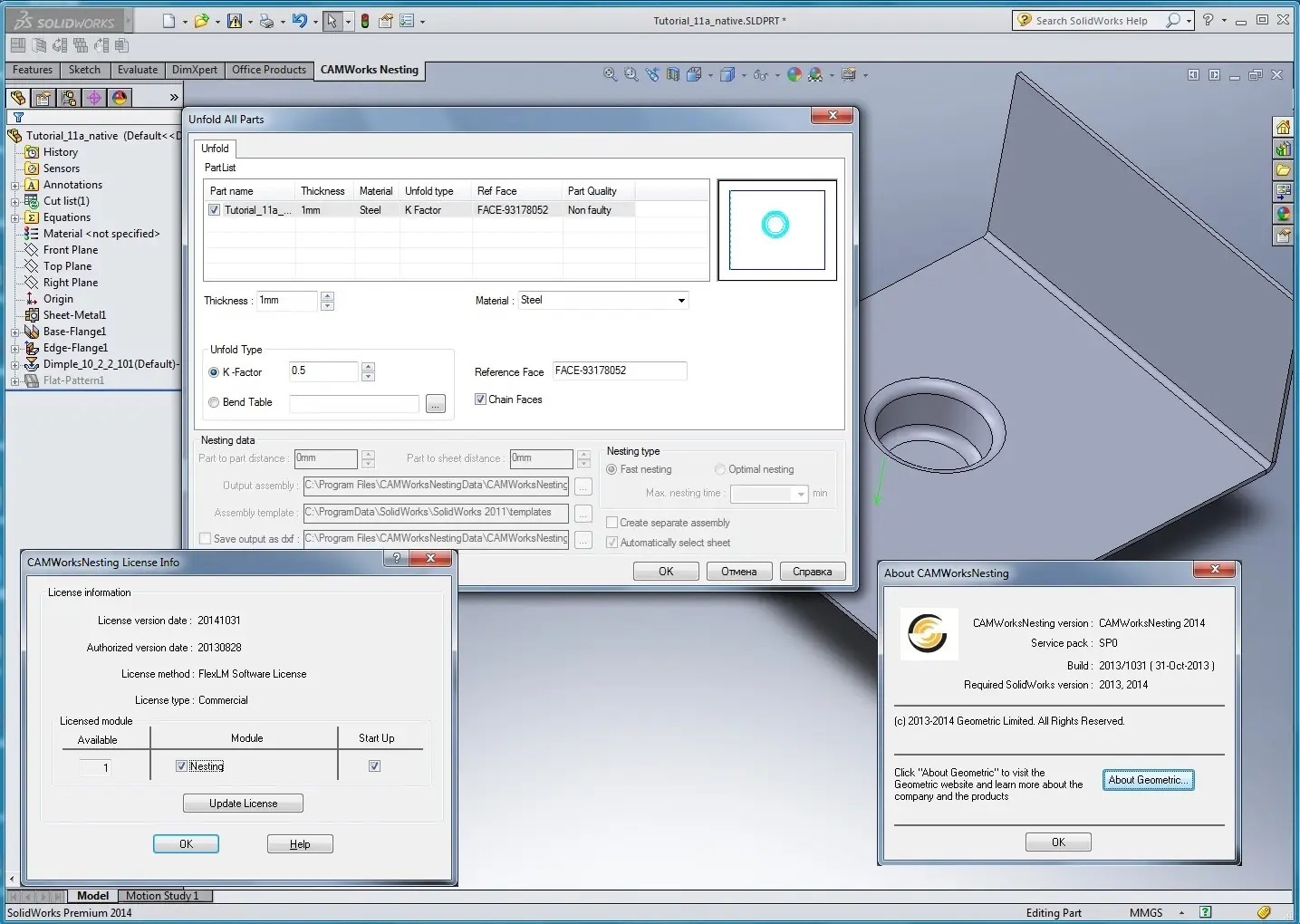Image resolution: width=1300 pixels, height=924 pixels.
Task: Switch to ConfigurationManager tab icon
Action: click(69, 98)
